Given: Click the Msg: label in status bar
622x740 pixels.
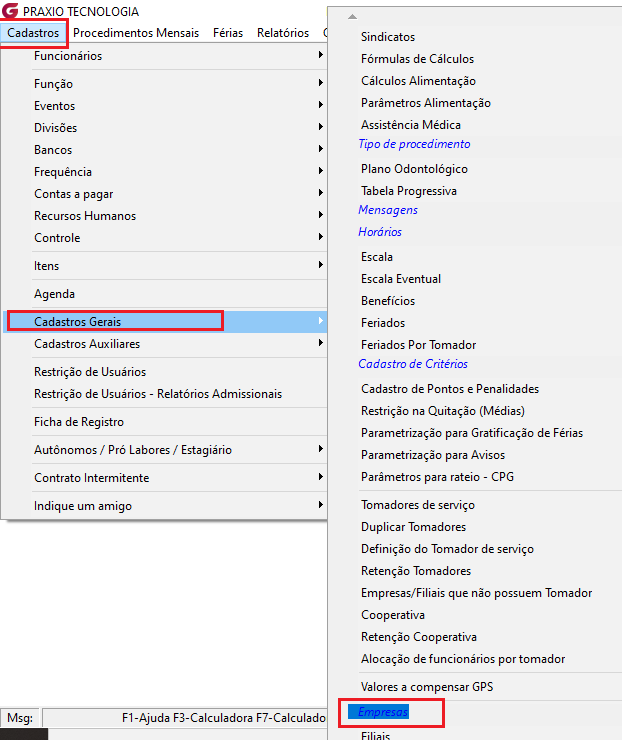Looking at the screenshot, I should point(20,718).
